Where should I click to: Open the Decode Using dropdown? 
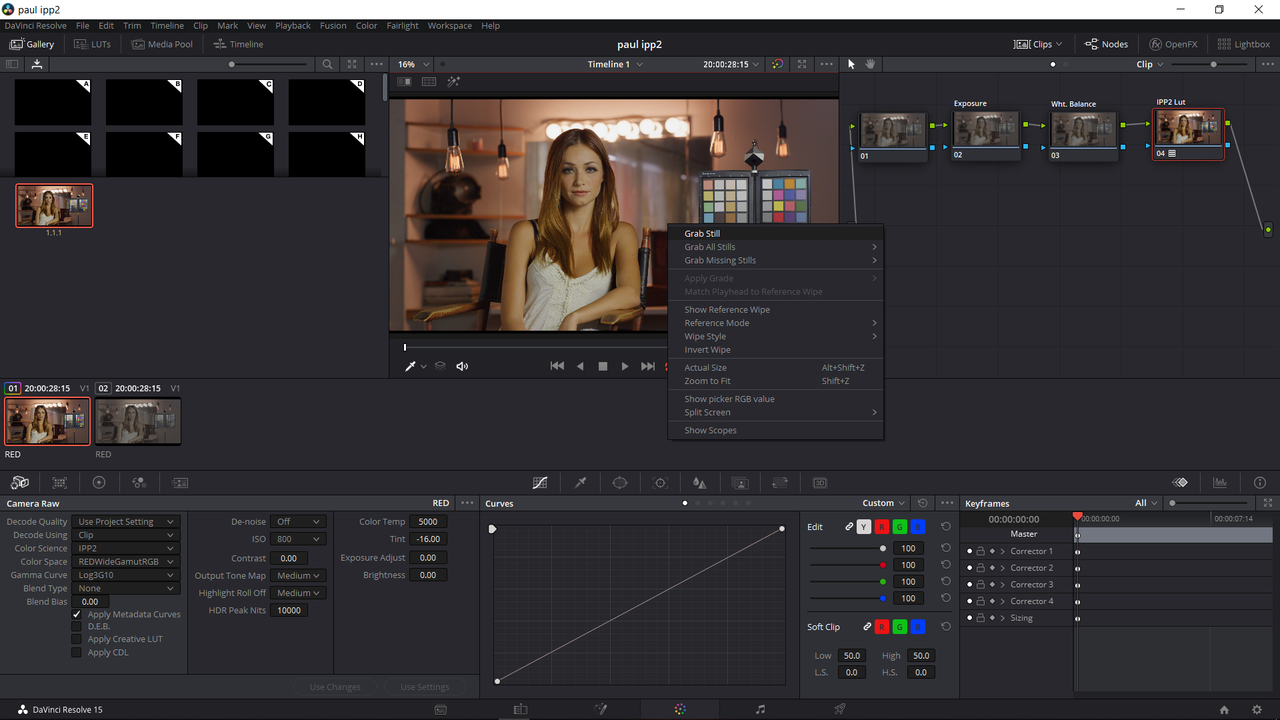click(x=126, y=535)
